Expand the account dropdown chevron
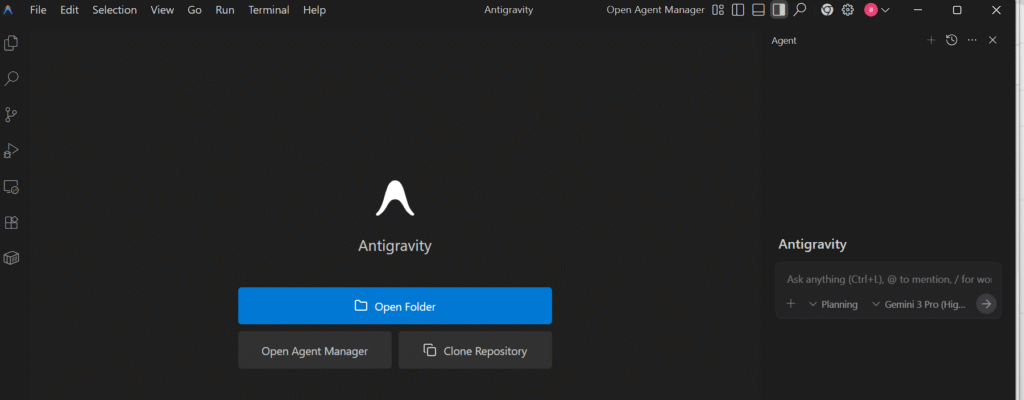Viewport: 1024px width, 400px height. tap(886, 10)
